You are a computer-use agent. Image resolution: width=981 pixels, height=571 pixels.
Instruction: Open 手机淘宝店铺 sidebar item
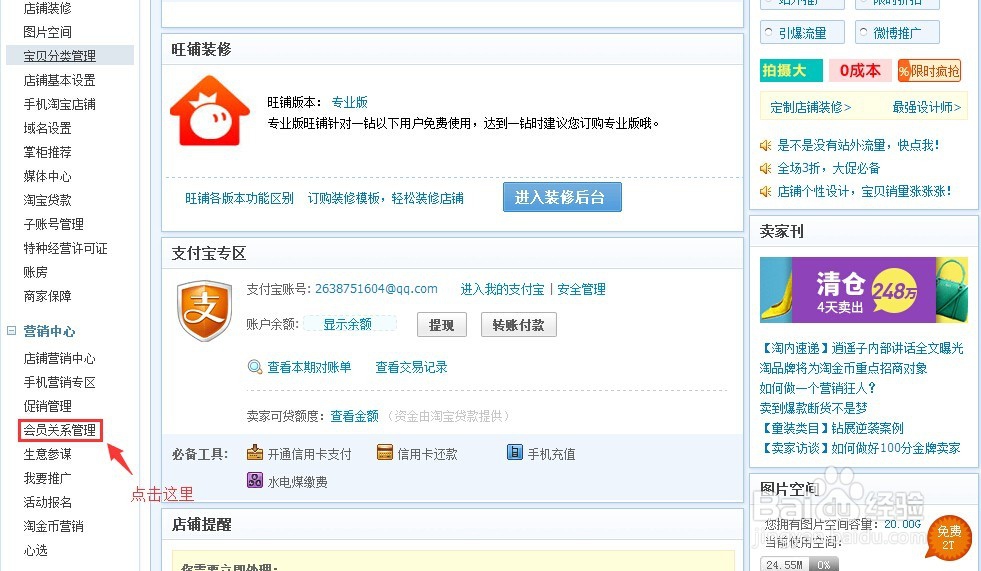coord(59,104)
